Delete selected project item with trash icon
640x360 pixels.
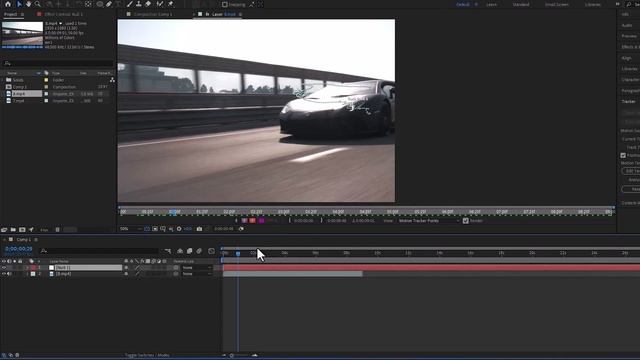point(58,230)
